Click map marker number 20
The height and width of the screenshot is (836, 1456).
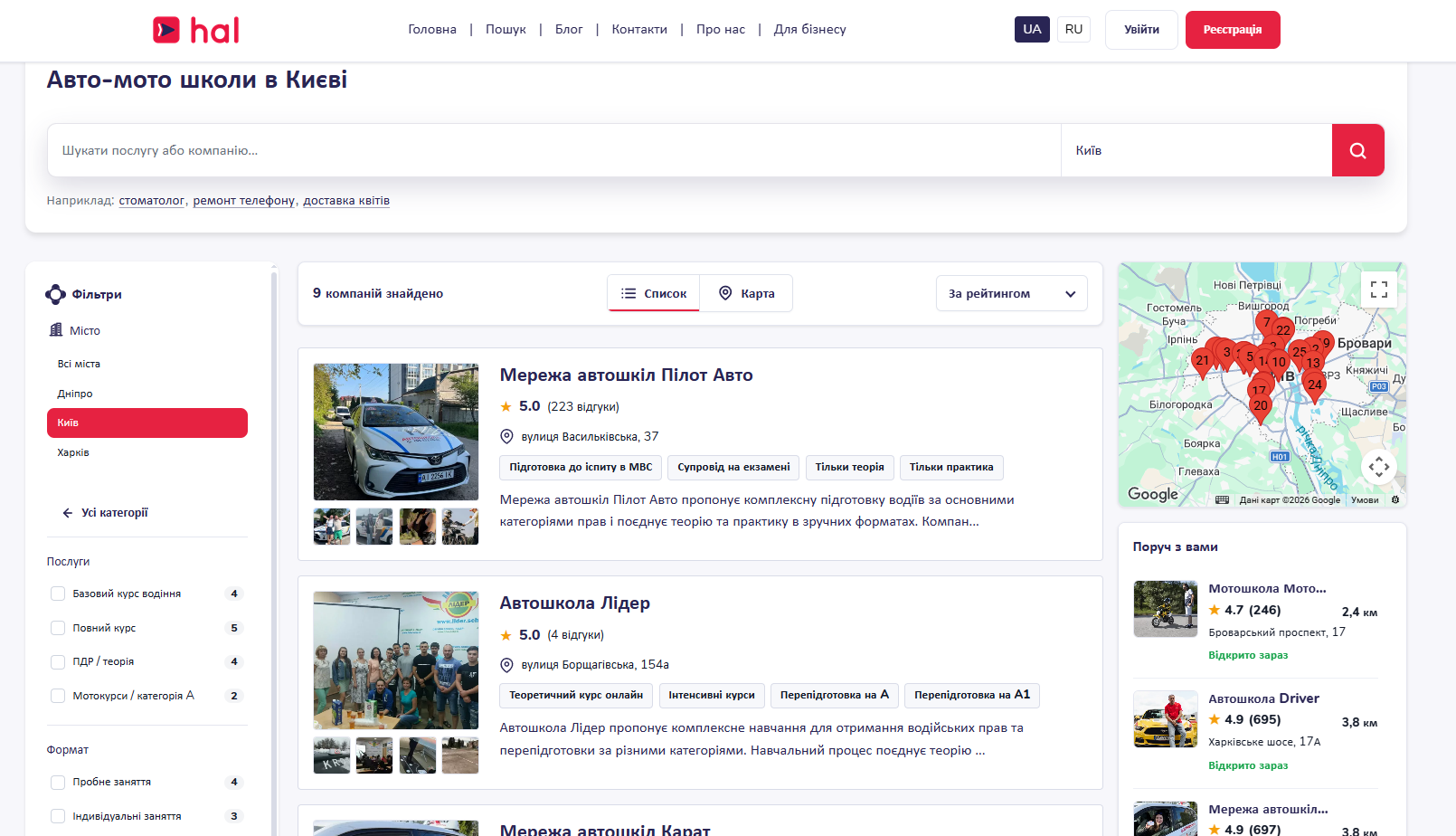(1260, 408)
